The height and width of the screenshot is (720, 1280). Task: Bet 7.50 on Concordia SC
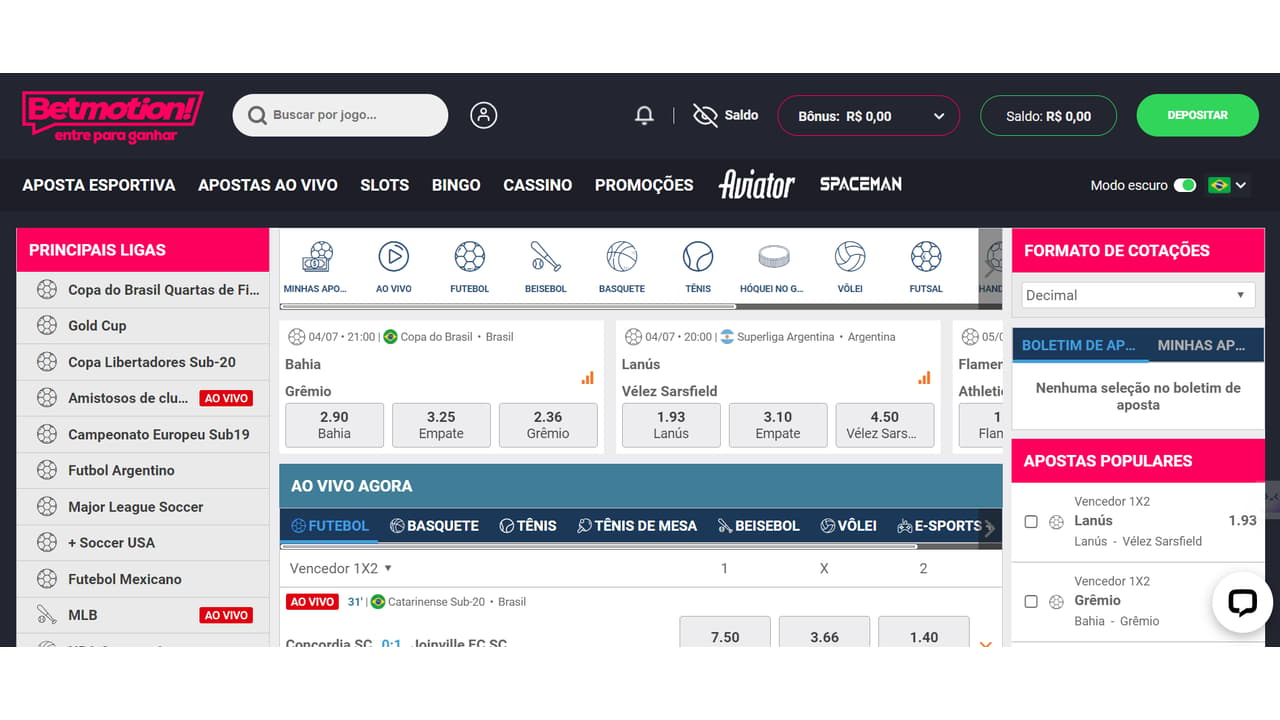click(x=725, y=632)
